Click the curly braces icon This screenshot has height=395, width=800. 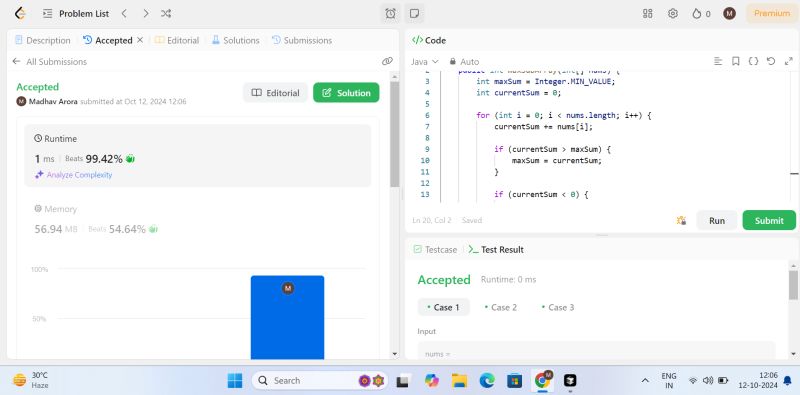[x=753, y=61]
